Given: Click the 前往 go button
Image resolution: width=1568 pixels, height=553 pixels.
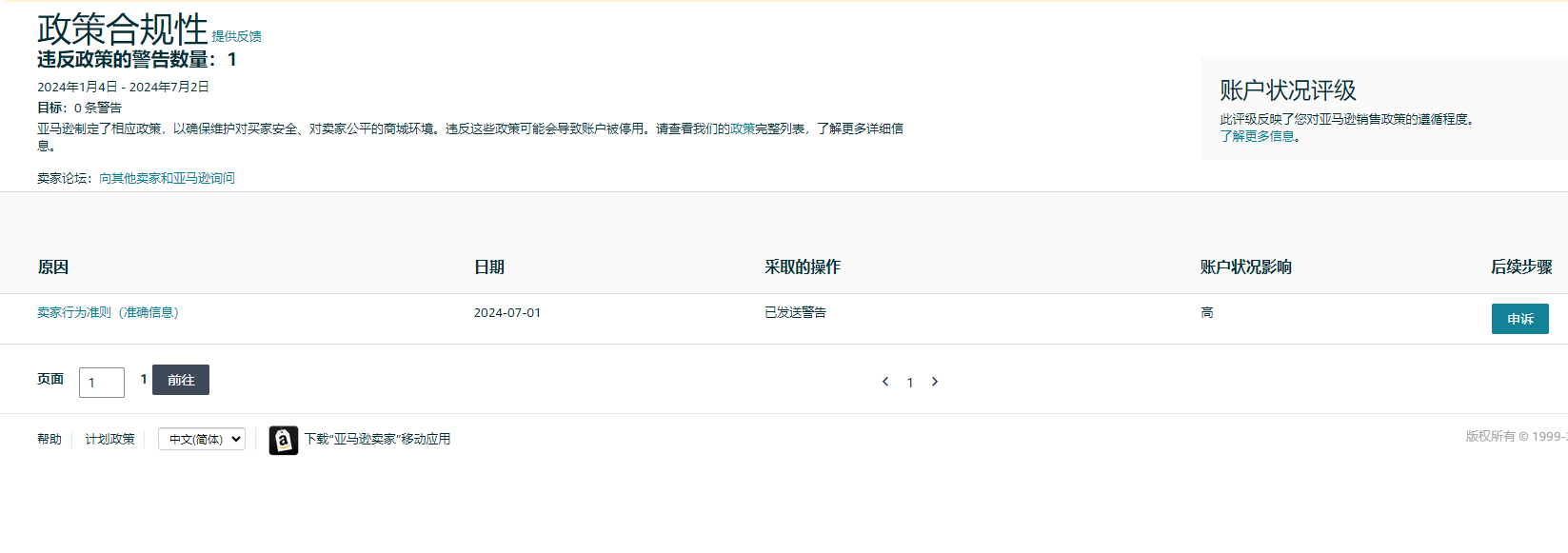Looking at the screenshot, I should 181,380.
